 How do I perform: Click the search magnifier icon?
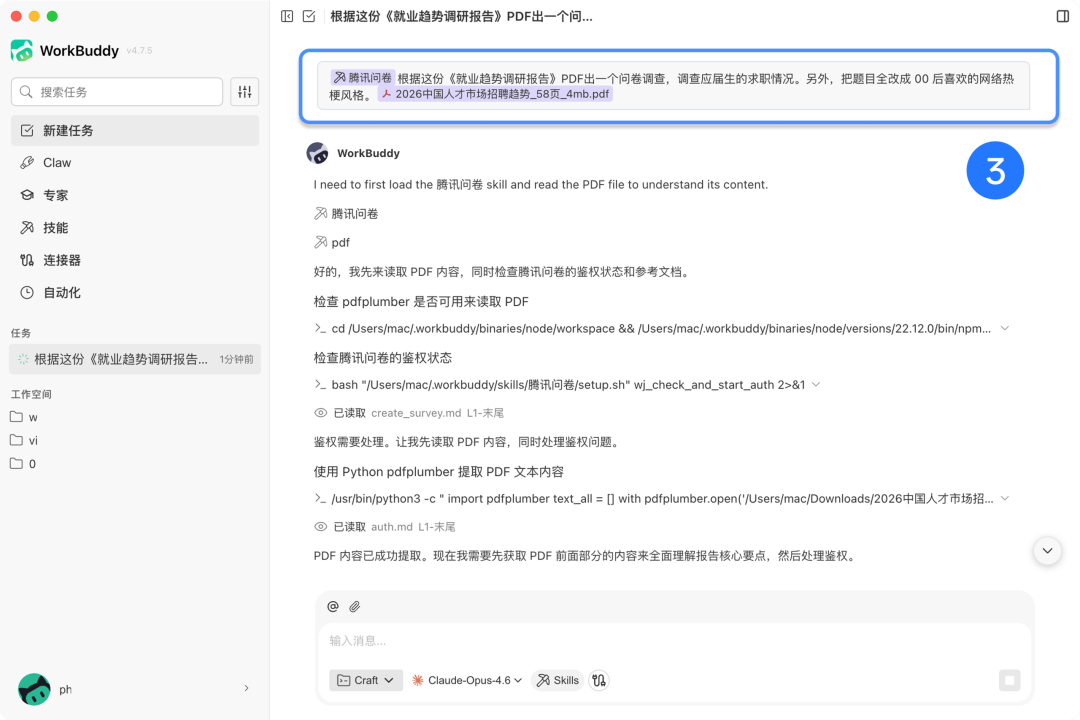26,92
